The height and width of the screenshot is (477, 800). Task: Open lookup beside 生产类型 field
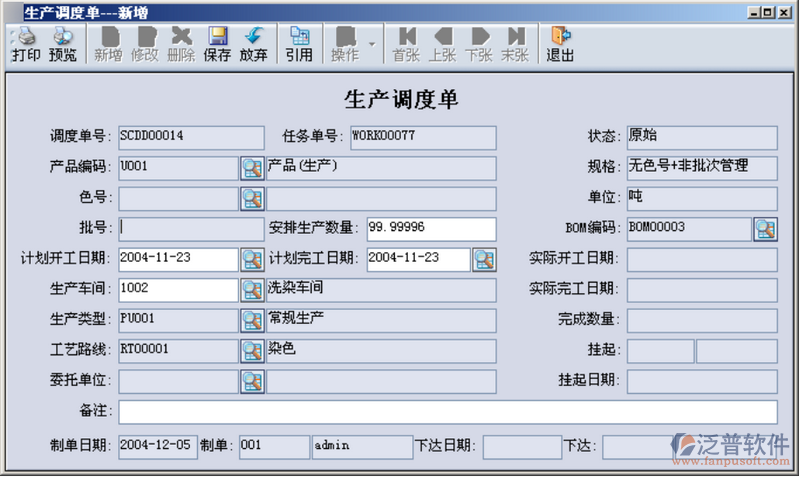pyautogui.click(x=252, y=321)
